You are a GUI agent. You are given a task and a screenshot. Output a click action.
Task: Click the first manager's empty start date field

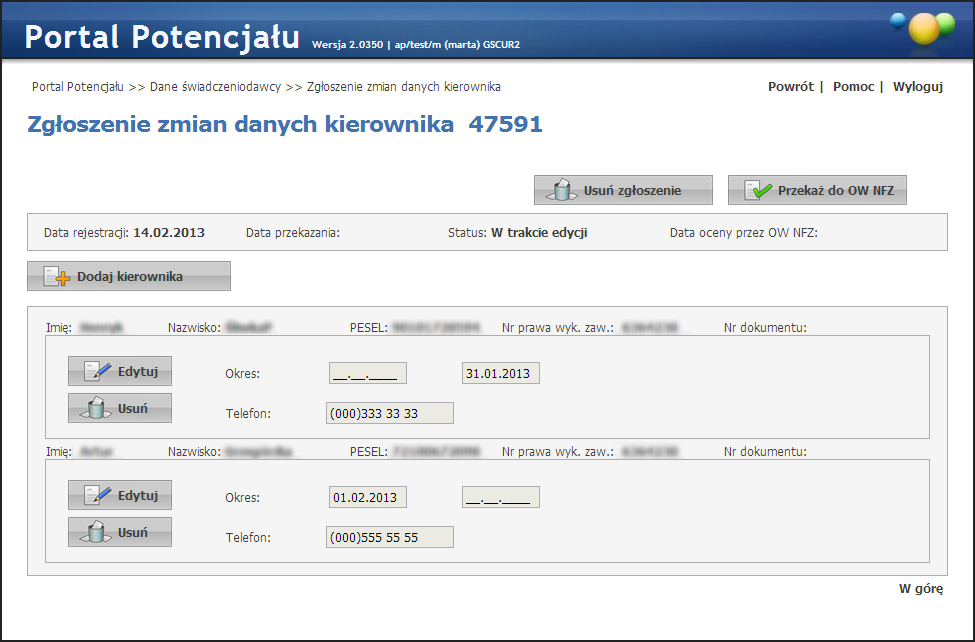367,374
